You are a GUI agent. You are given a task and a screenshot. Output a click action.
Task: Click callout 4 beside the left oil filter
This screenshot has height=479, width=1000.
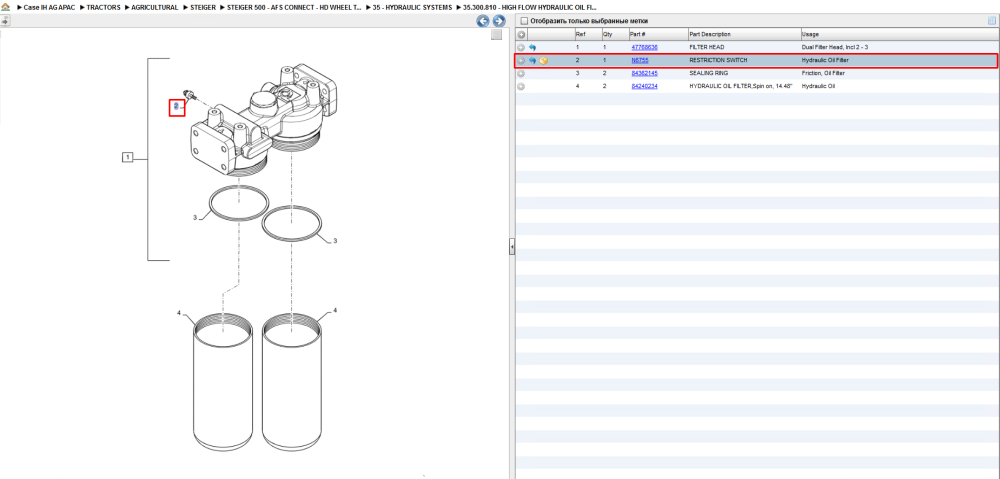179,312
